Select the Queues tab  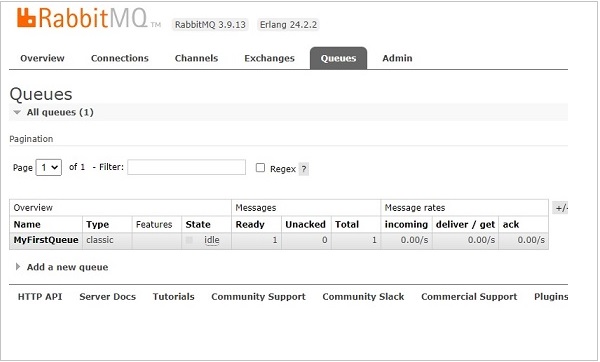tap(338, 58)
